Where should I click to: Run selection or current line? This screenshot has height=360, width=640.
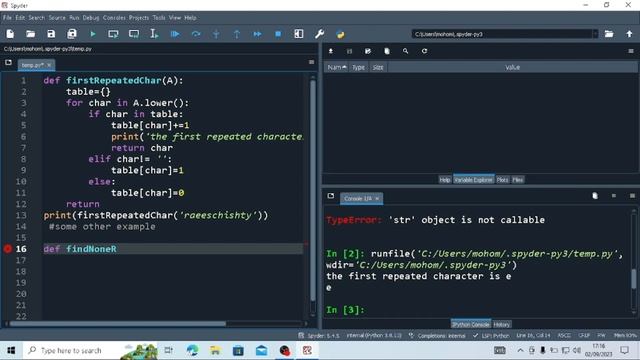point(154,34)
